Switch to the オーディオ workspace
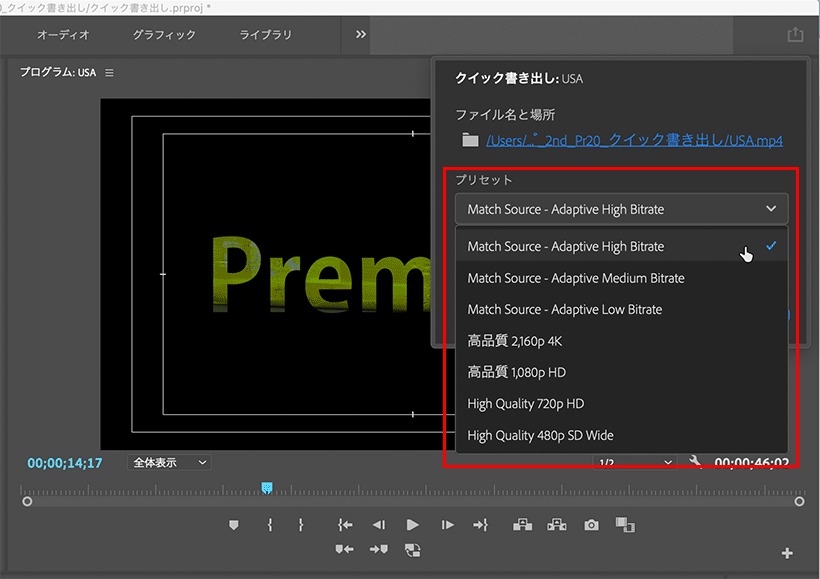The image size is (820, 579). [63, 35]
